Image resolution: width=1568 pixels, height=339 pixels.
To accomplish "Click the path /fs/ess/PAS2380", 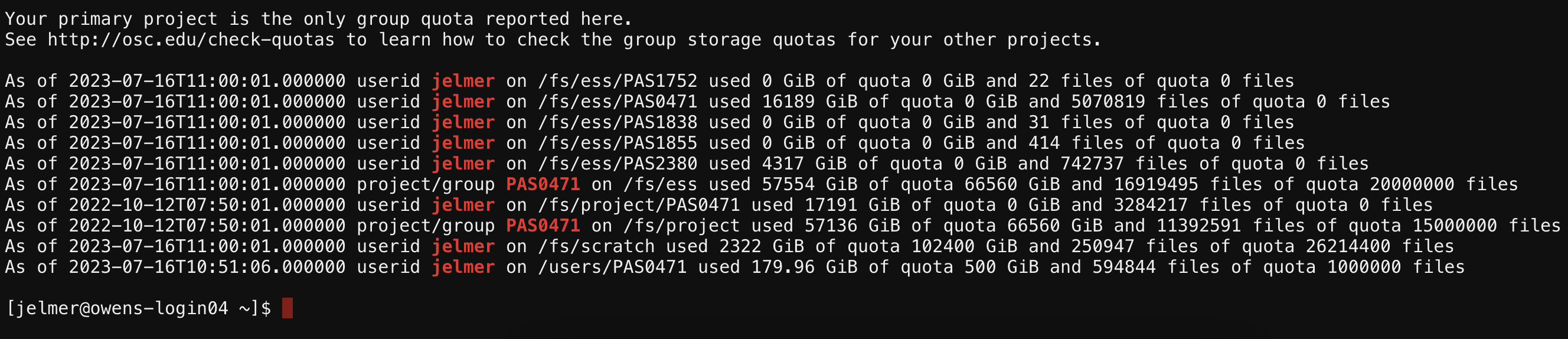I will point(617,164).
